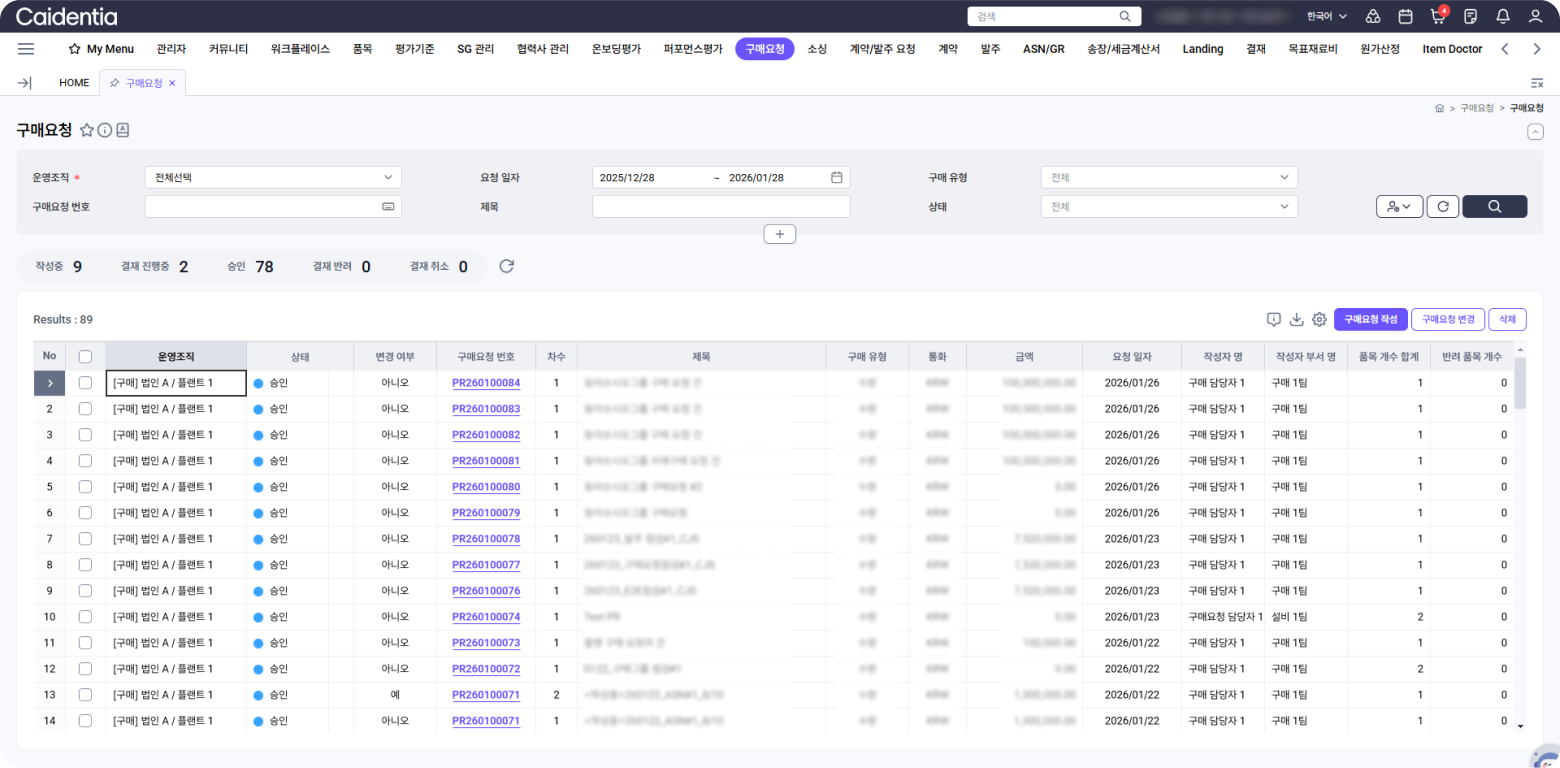Image resolution: width=1560 pixels, height=768 pixels.
Task: Click the 제목 input field
Action: click(x=721, y=206)
